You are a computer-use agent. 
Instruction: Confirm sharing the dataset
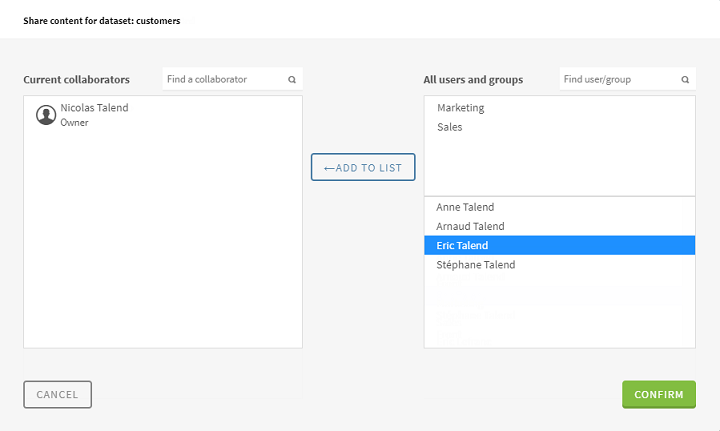658,394
